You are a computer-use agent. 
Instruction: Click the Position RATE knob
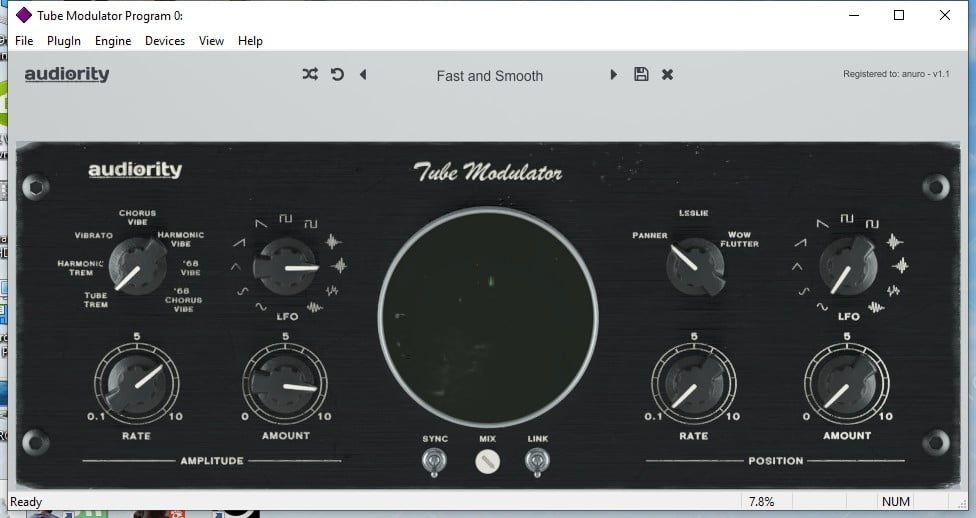[x=693, y=382]
